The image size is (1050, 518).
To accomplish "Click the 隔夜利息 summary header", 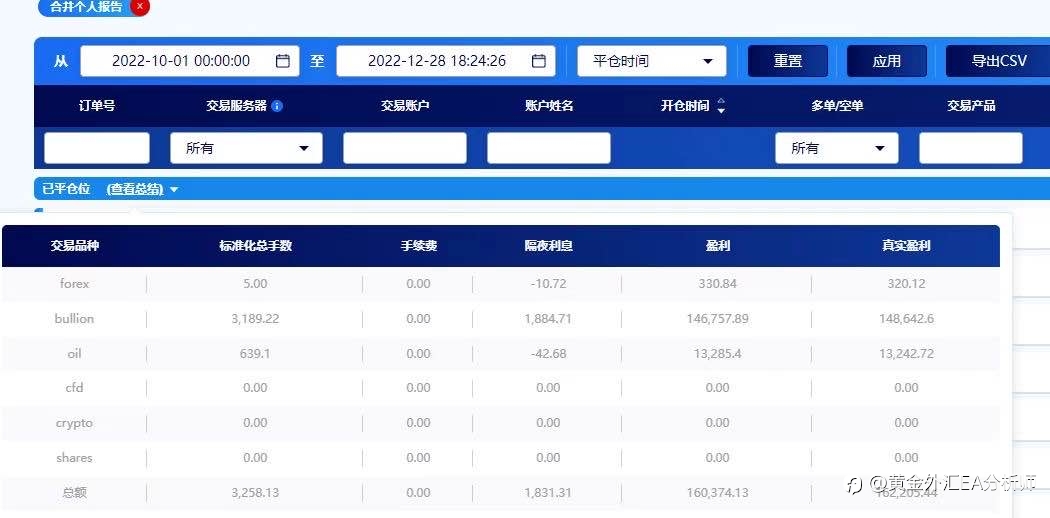I will coord(548,246).
